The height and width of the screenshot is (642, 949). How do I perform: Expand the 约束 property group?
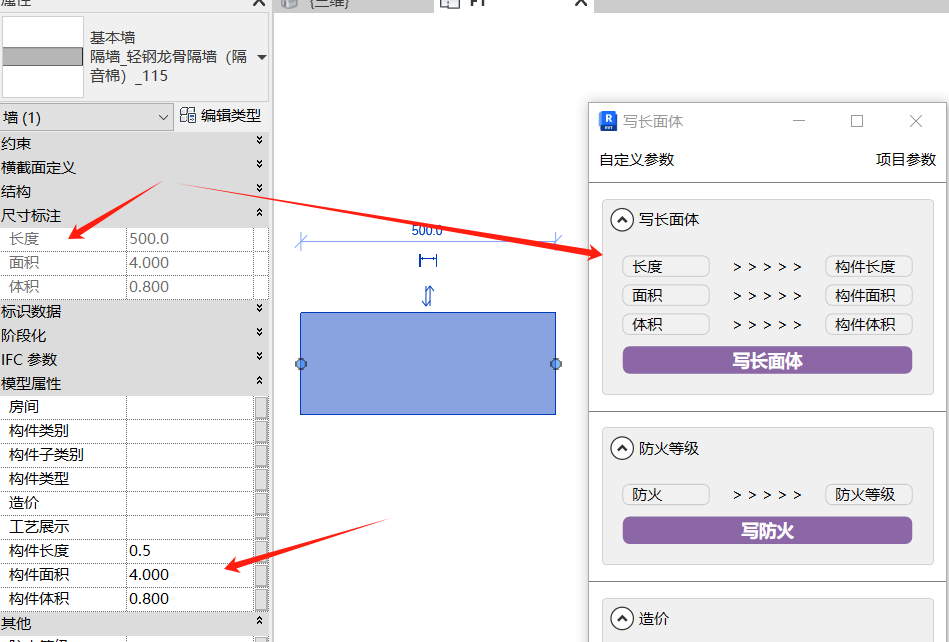260,143
